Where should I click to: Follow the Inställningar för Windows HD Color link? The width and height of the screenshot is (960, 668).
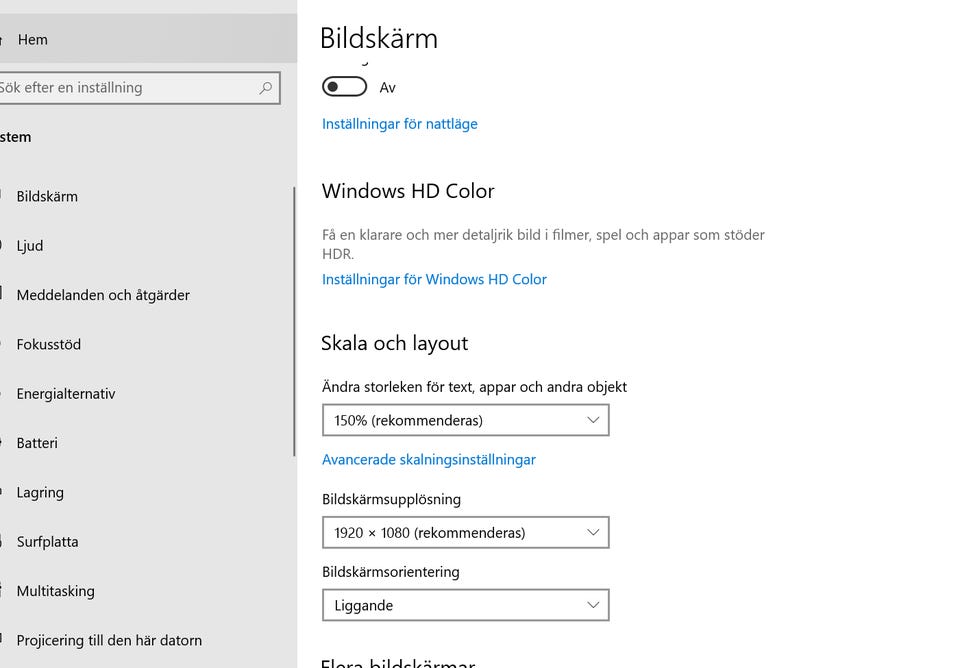point(434,279)
